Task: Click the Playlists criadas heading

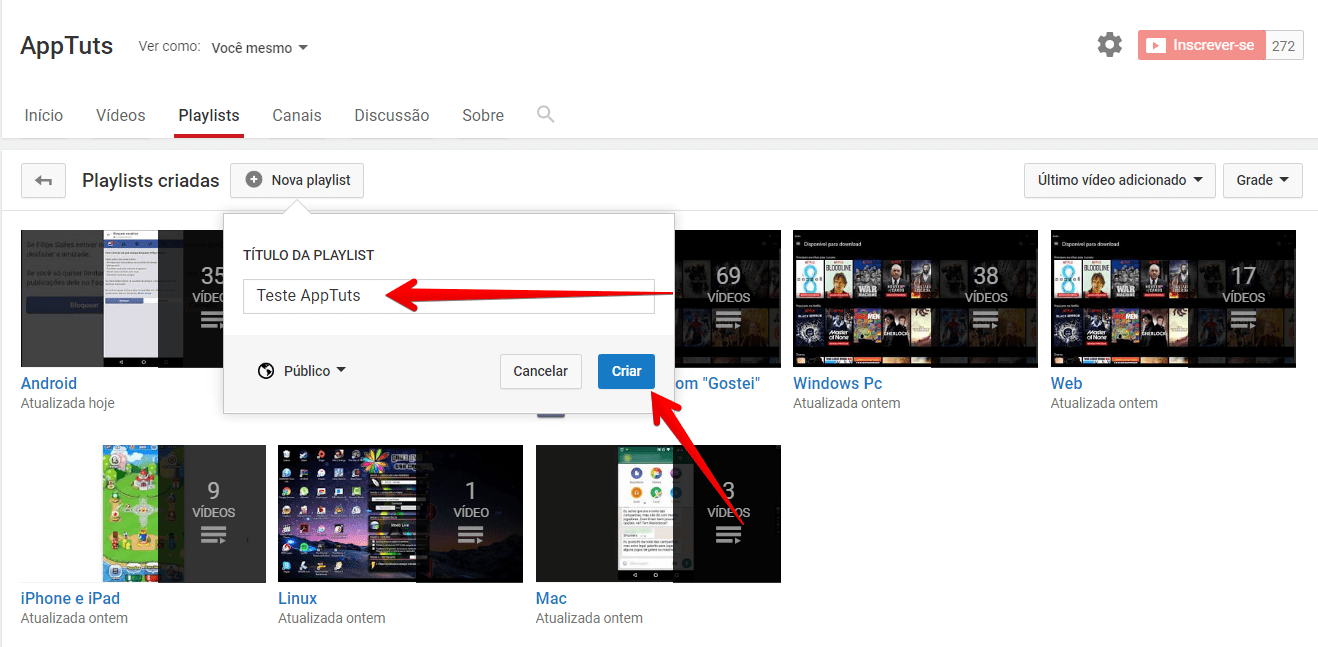Action: (x=150, y=181)
